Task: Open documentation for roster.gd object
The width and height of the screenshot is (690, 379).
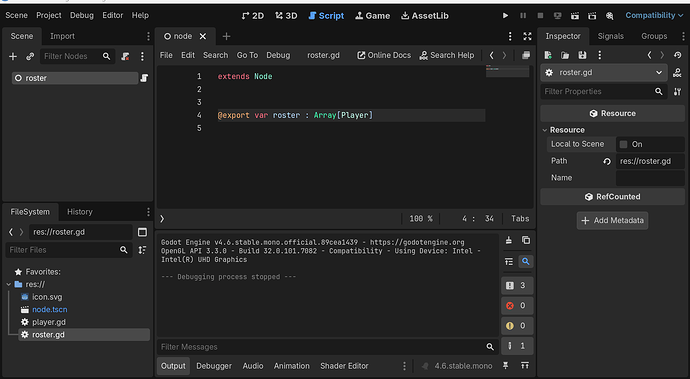Action: pos(677,73)
